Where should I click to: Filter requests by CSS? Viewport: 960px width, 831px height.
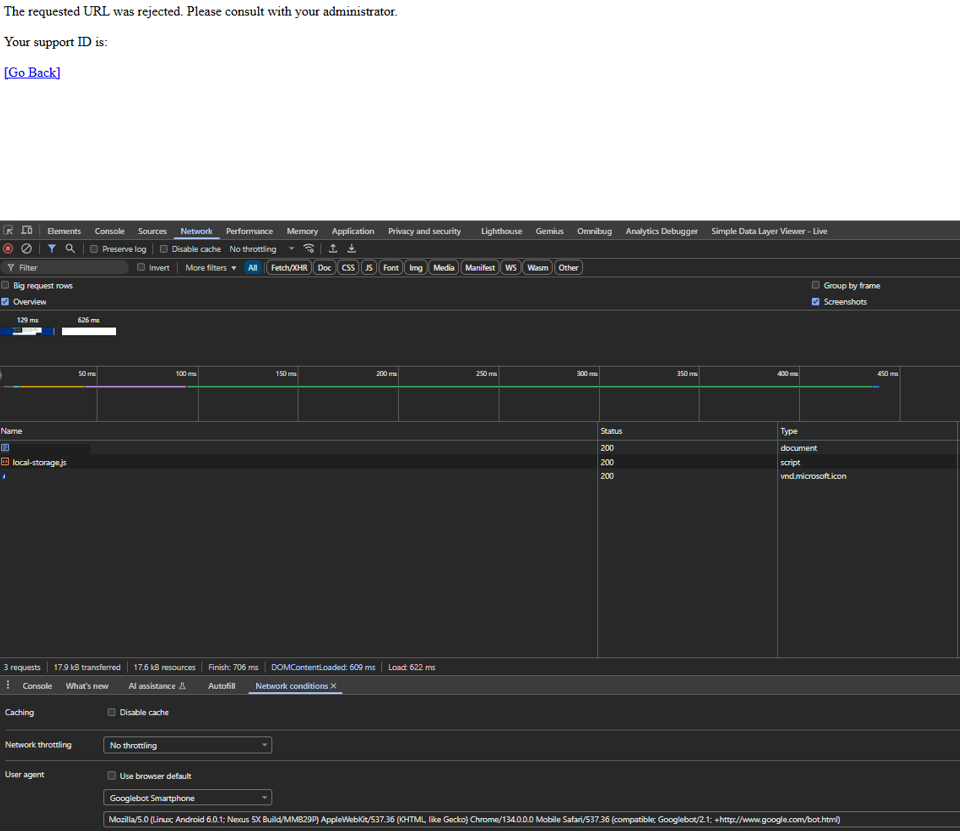tap(348, 268)
